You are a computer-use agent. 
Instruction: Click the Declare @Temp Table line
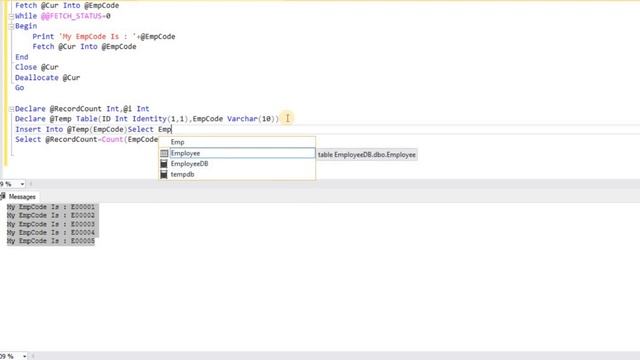tap(147, 119)
